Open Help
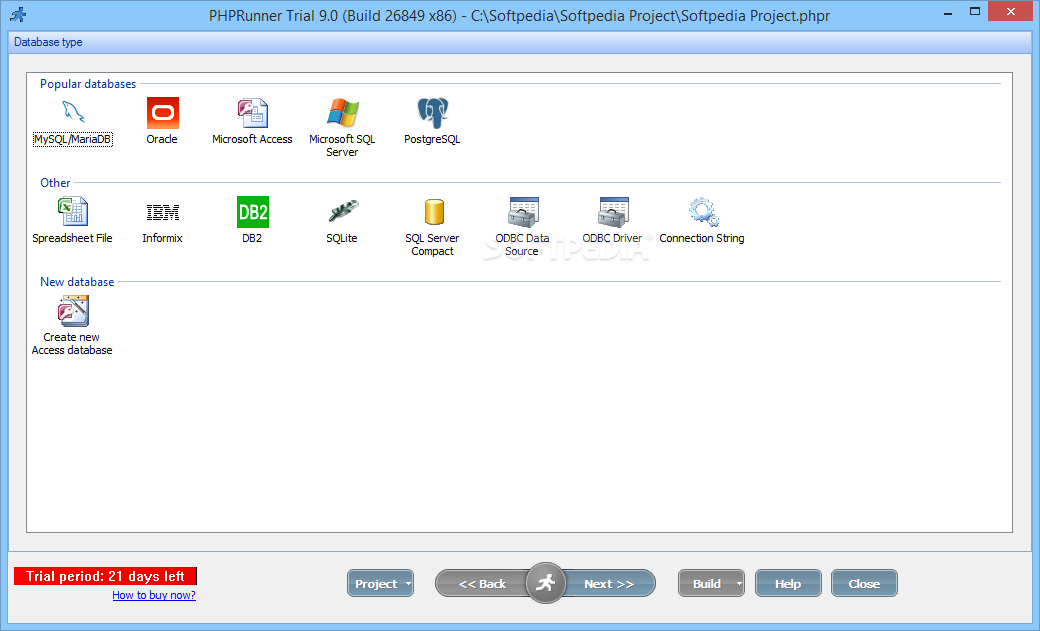The height and width of the screenshot is (631, 1040). (788, 584)
